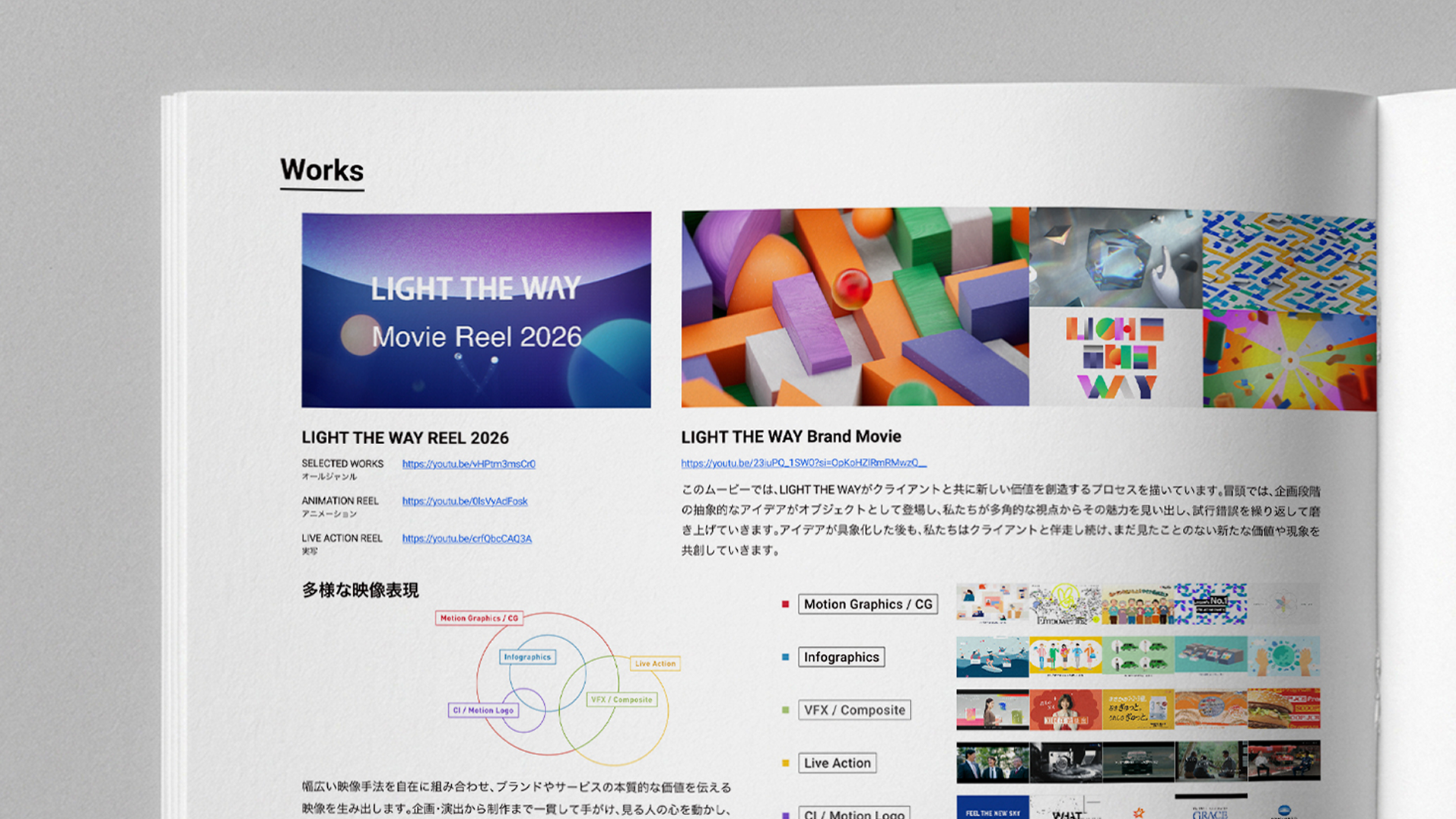Select the Motion Graphics / CG category label

click(x=868, y=605)
